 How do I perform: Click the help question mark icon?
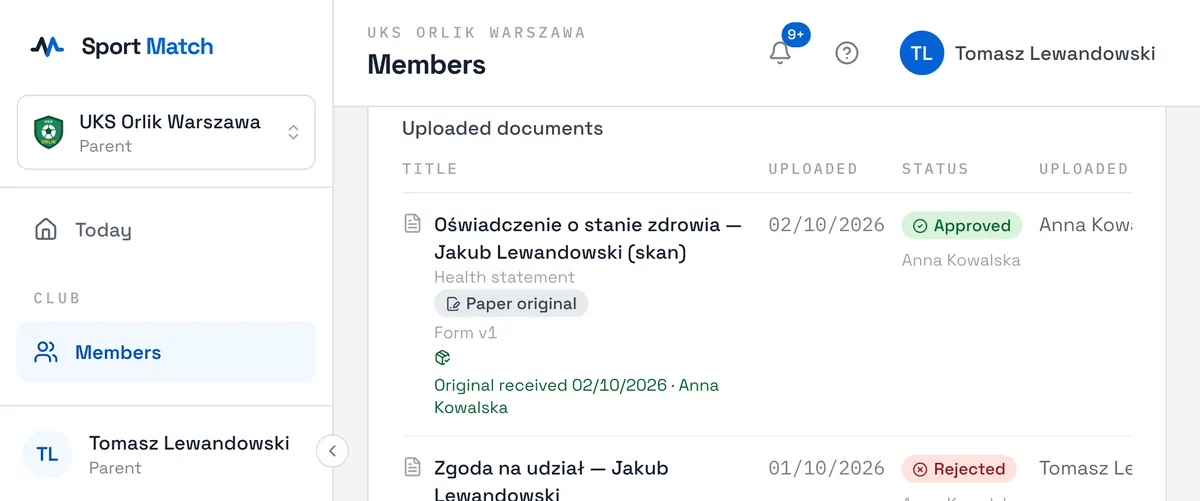point(847,53)
